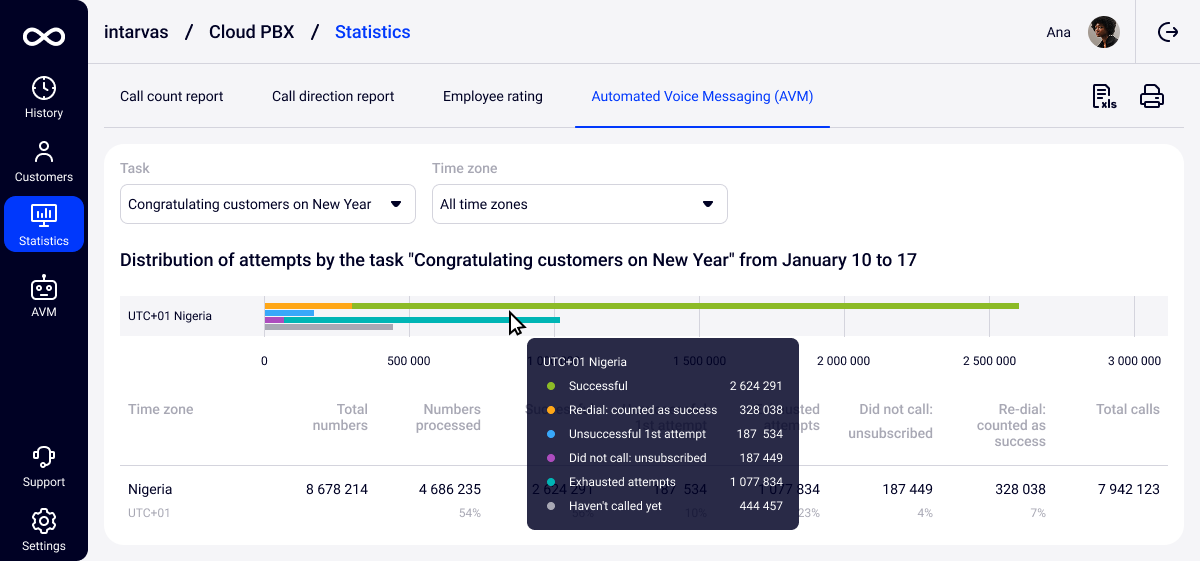Export report as XLS file
Viewport: 1200px width, 561px height.
[1104, 97]
